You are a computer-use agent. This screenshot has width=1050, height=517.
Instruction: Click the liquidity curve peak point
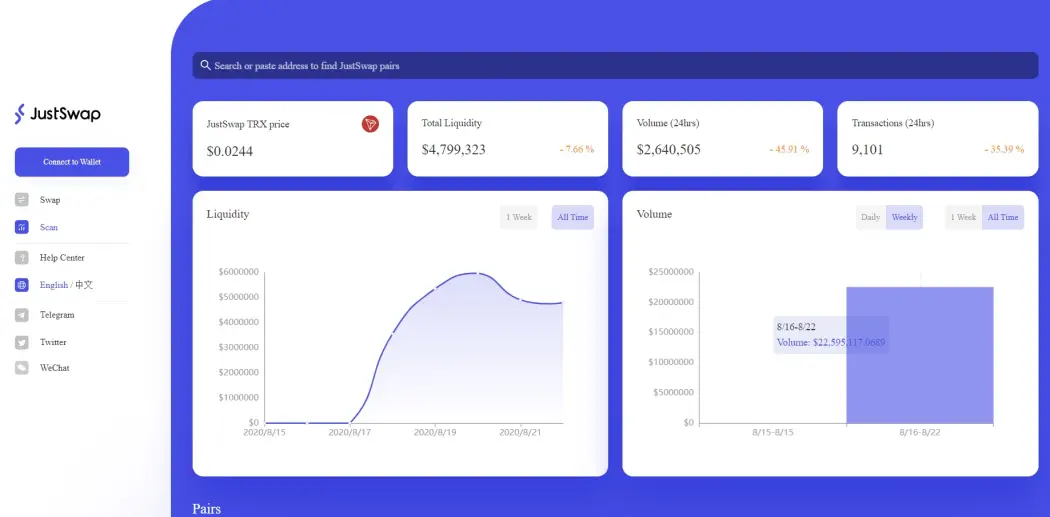click(x=476, y=273)
